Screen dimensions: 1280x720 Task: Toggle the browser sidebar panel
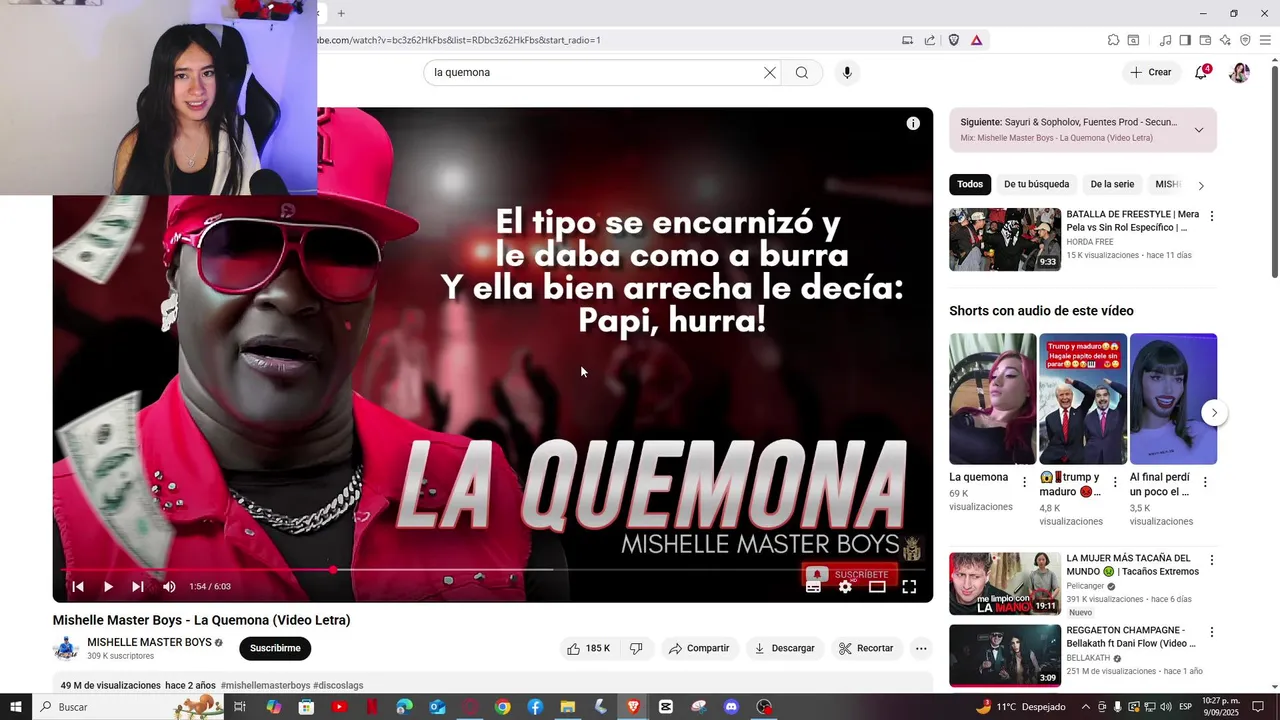click(1185, 41)
